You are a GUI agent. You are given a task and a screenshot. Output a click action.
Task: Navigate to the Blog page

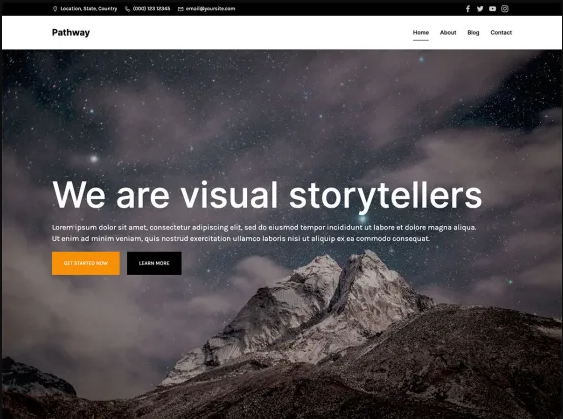point(473,32)
